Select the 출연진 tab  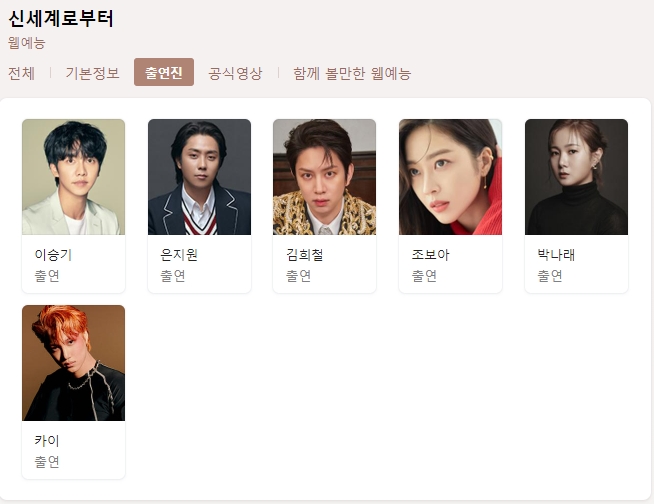164,72
